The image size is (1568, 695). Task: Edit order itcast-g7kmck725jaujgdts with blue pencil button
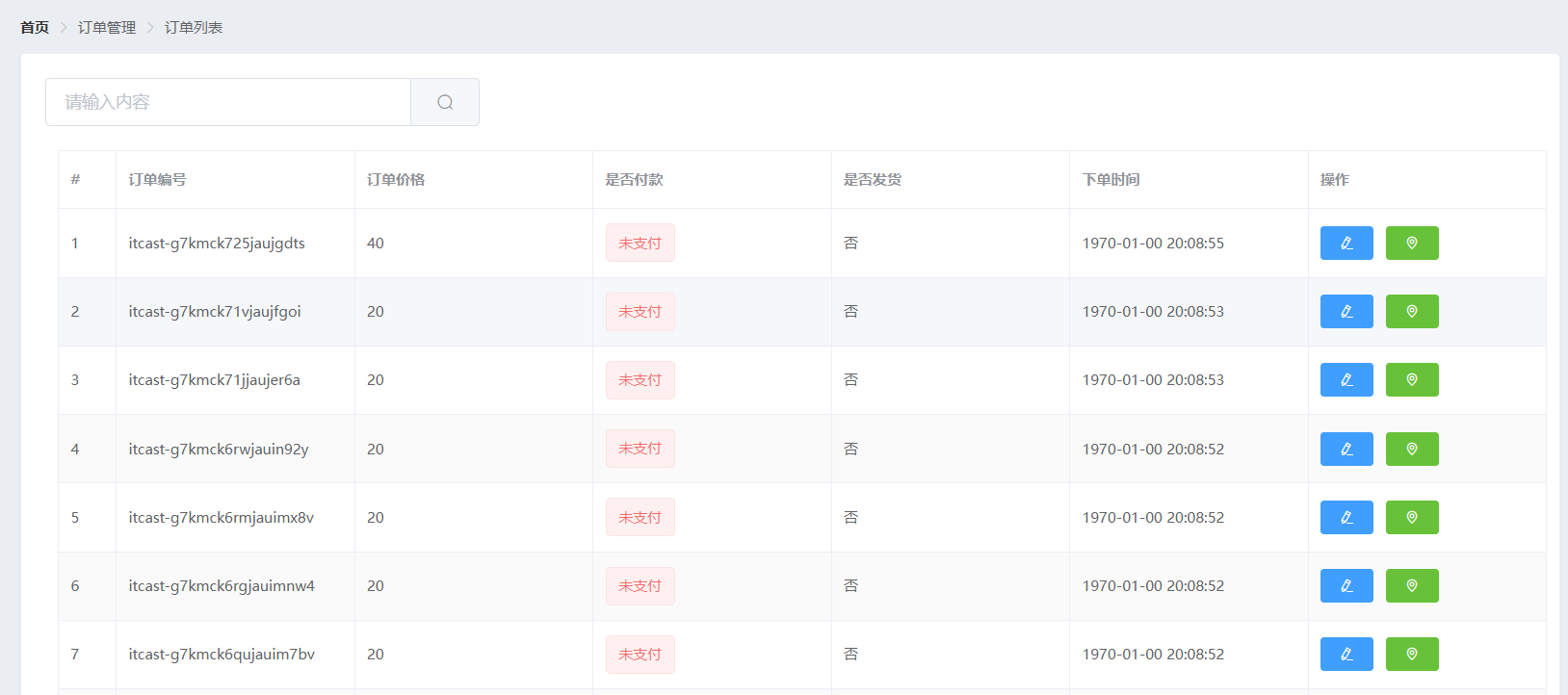[x=1346, y=244]
